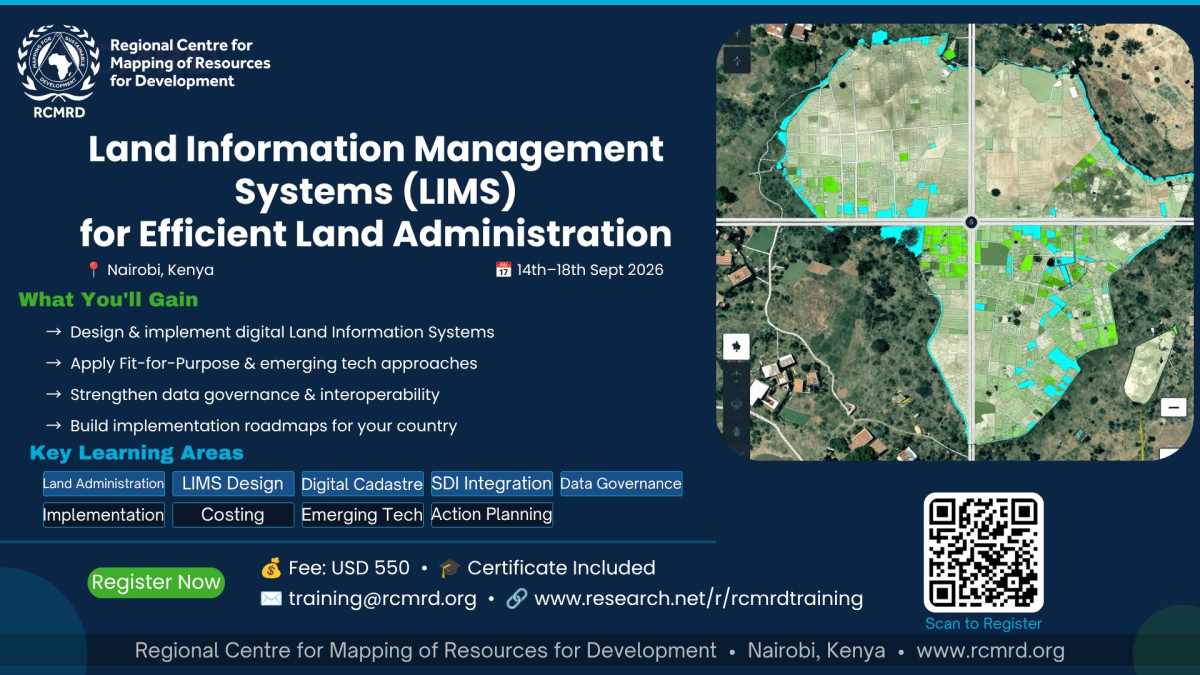Click the "Nairobi, Kenya" text under the title

click(x=160, y=270)
